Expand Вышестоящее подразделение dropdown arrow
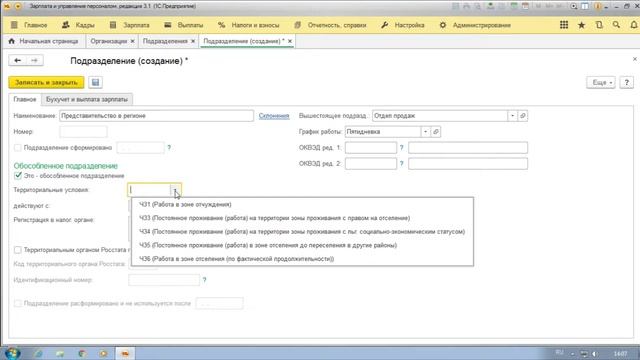640x360 pixels. tap(512, 116)
